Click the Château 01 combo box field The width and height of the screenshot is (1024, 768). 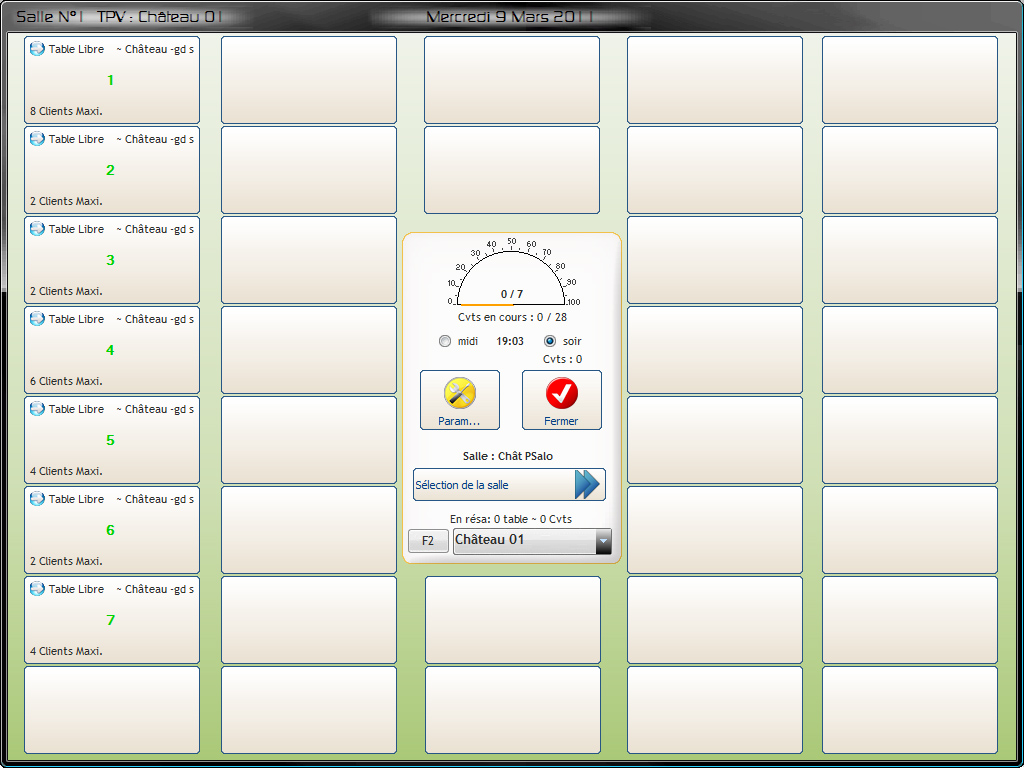(532, 541)
